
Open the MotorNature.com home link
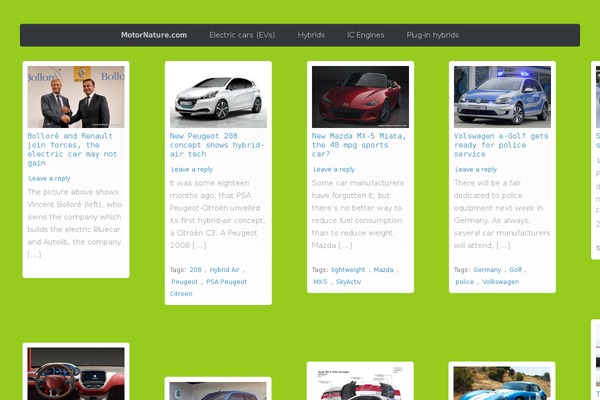click(x=154, y=35)
